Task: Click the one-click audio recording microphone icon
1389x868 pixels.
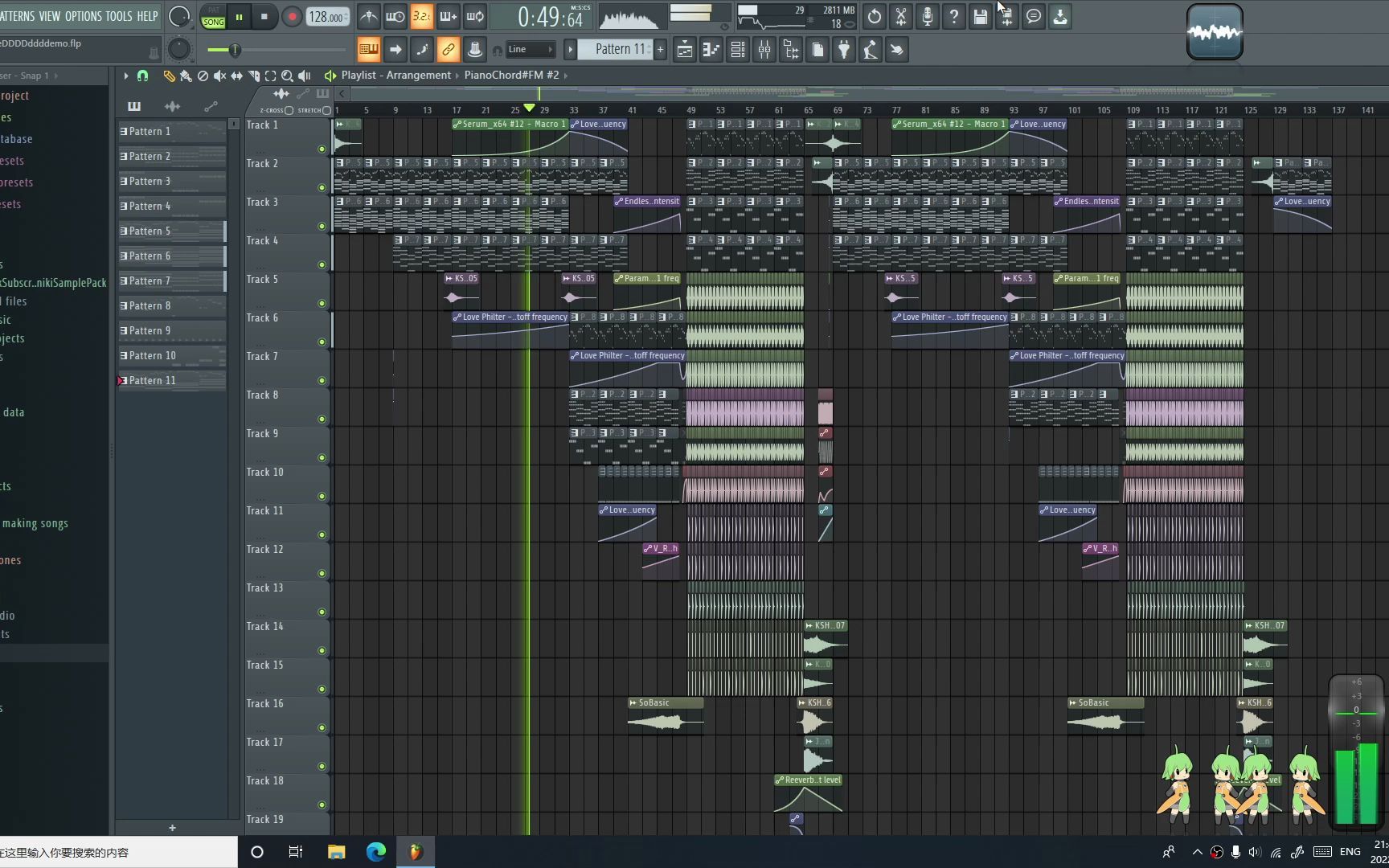Action: click(928, 16)
